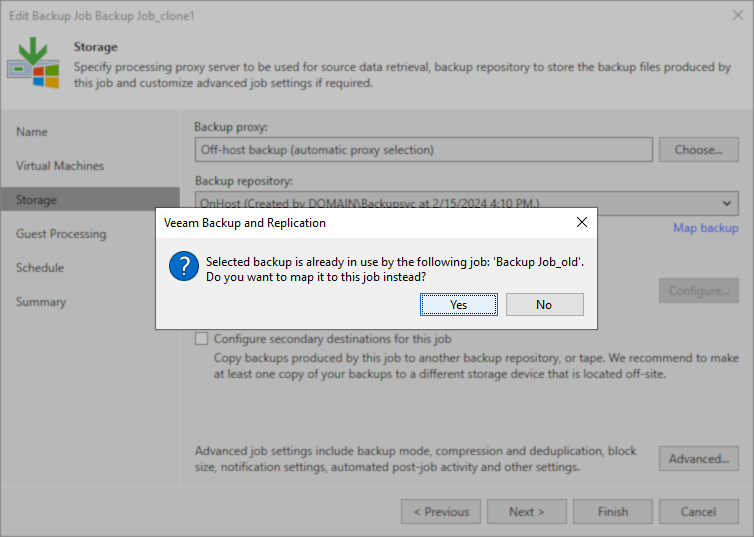754x537 pixels.
Task: Expand the Backup repository dropdown arrow
Action: pos(727,203)
